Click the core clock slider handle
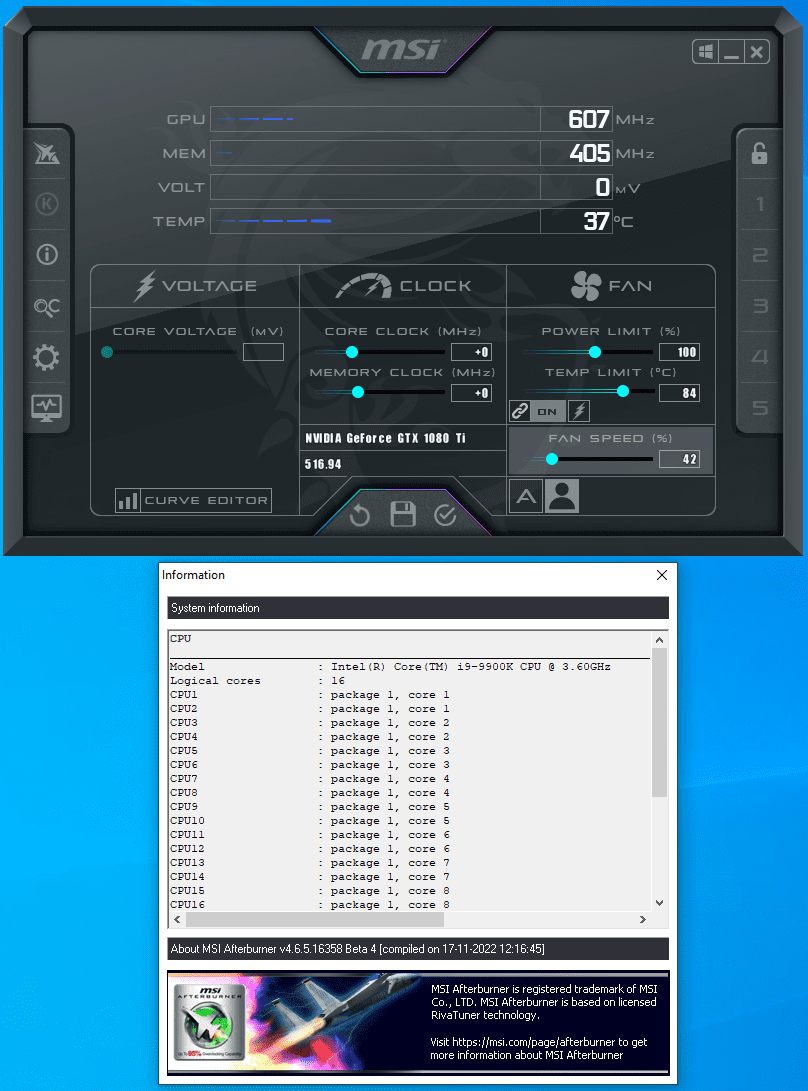Viewport: 808px width, 1091px height. point(352,352)
